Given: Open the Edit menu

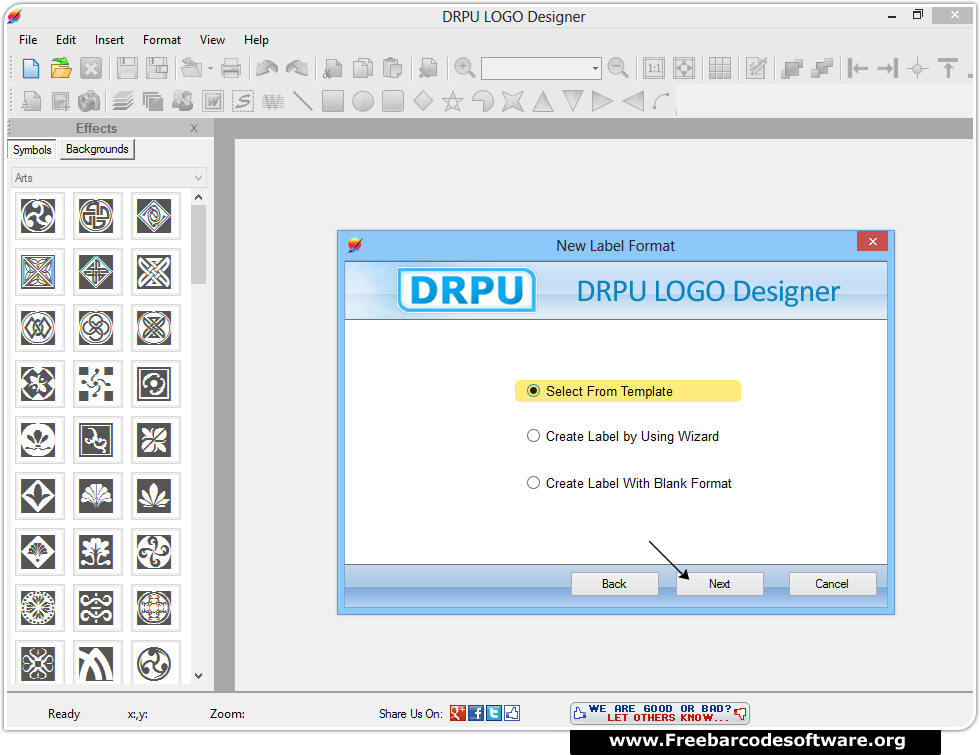Looking at the screenshot, I should (66, 40).
